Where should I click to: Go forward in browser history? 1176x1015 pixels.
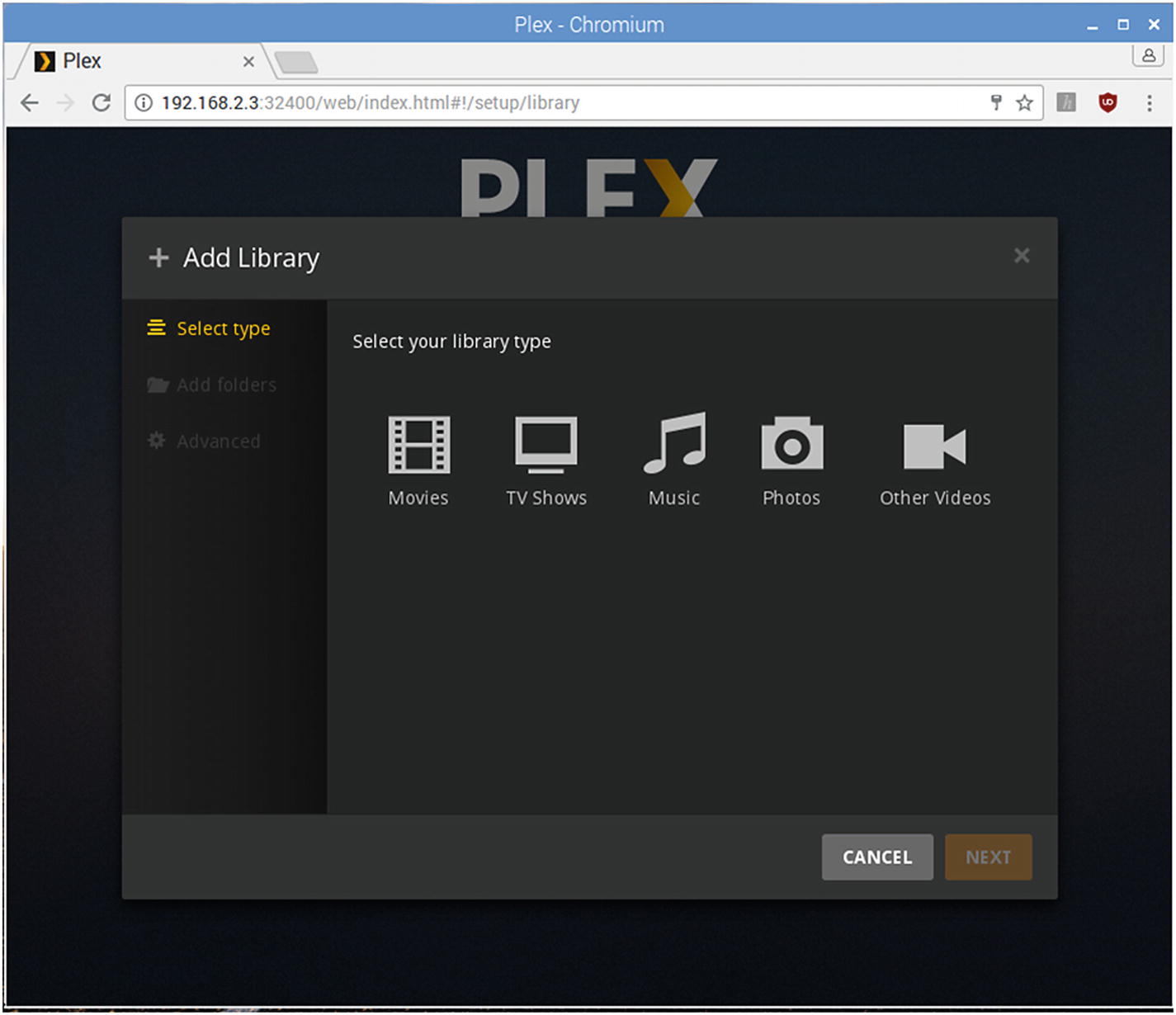tap(65, 102)
